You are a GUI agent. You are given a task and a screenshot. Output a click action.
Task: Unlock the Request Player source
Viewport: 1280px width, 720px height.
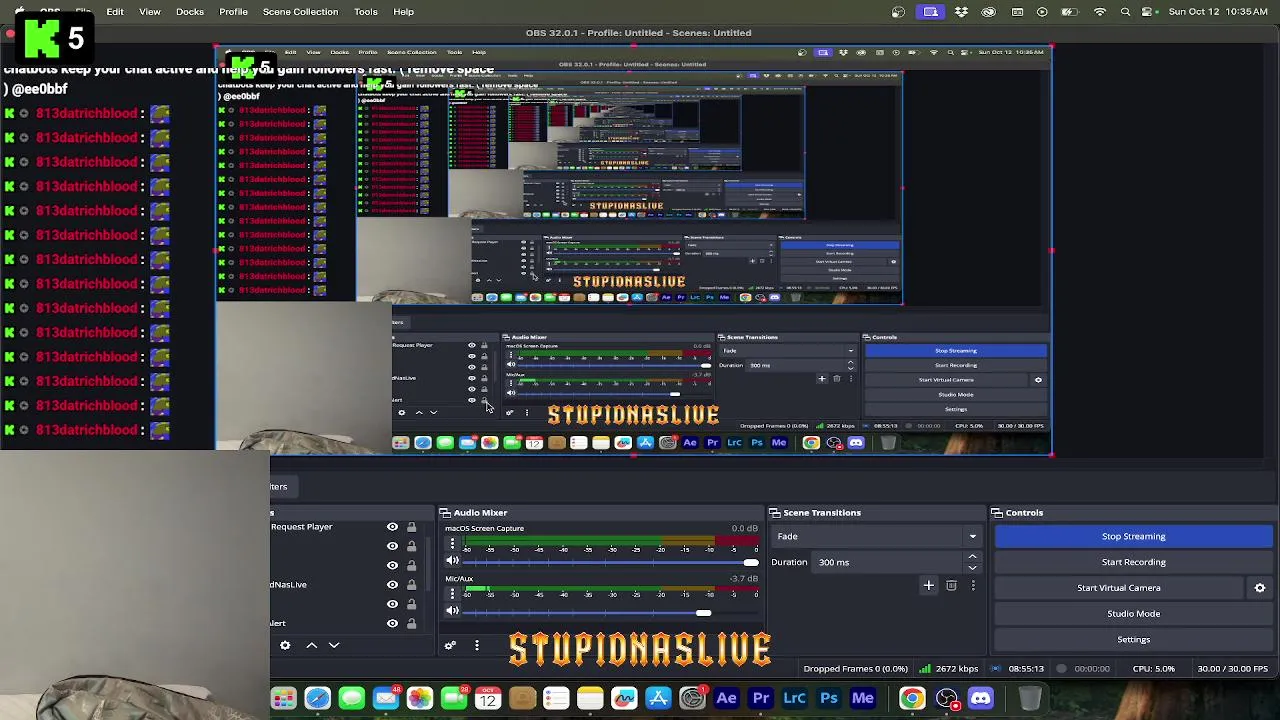pos(411,527)
